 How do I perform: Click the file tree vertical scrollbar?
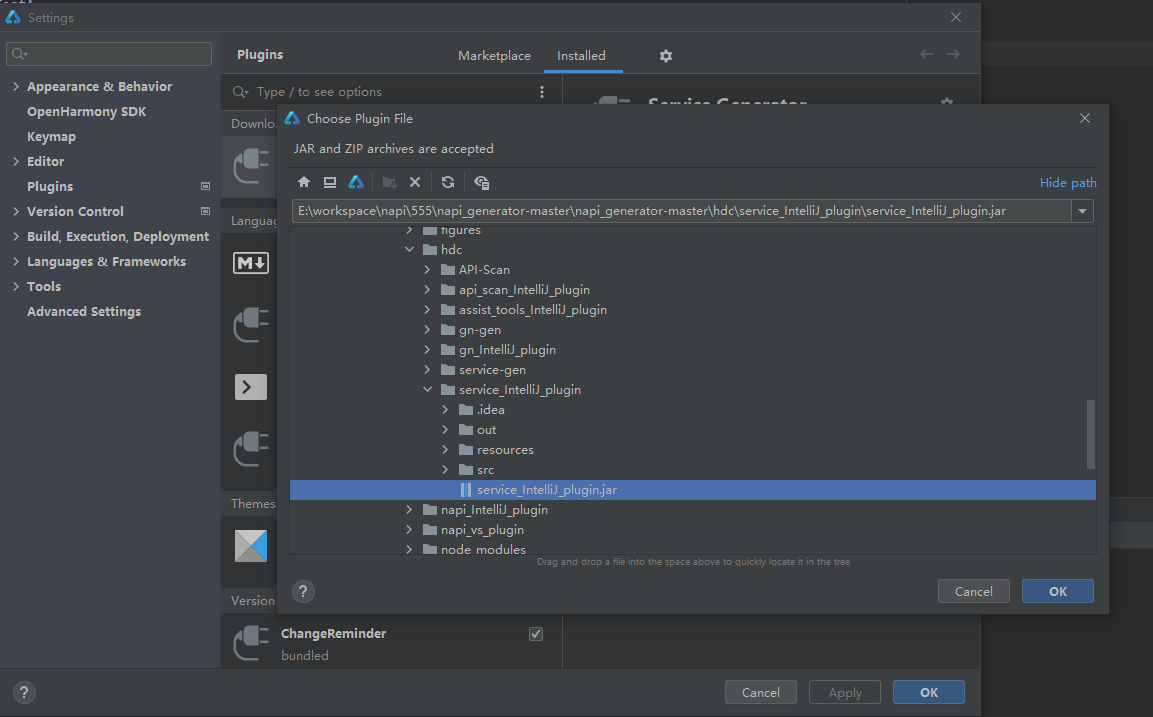pyautogui.click(x=1090, y=434)
